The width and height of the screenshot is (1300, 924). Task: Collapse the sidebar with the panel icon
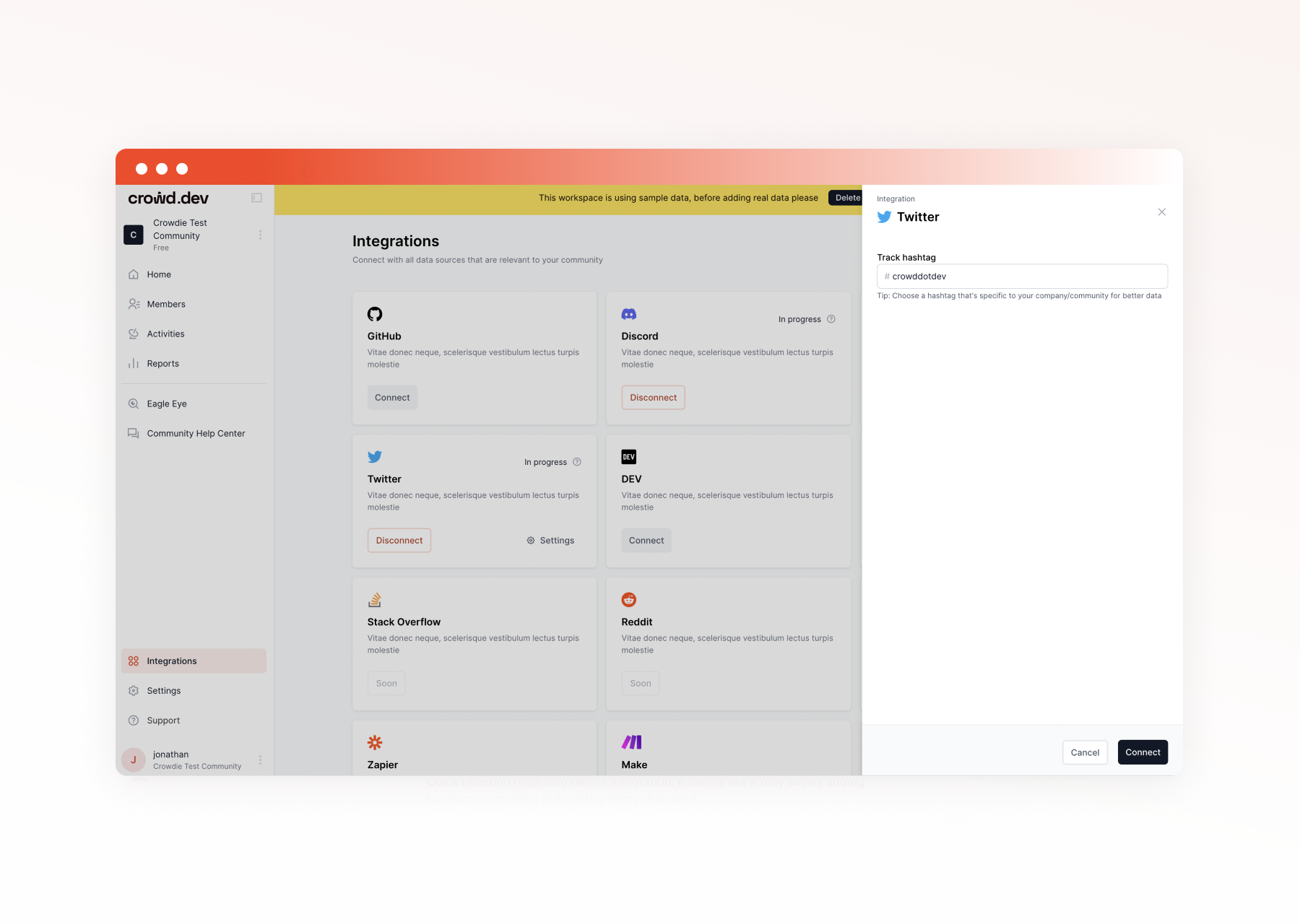pyautogui.click(x=256, y=198)
